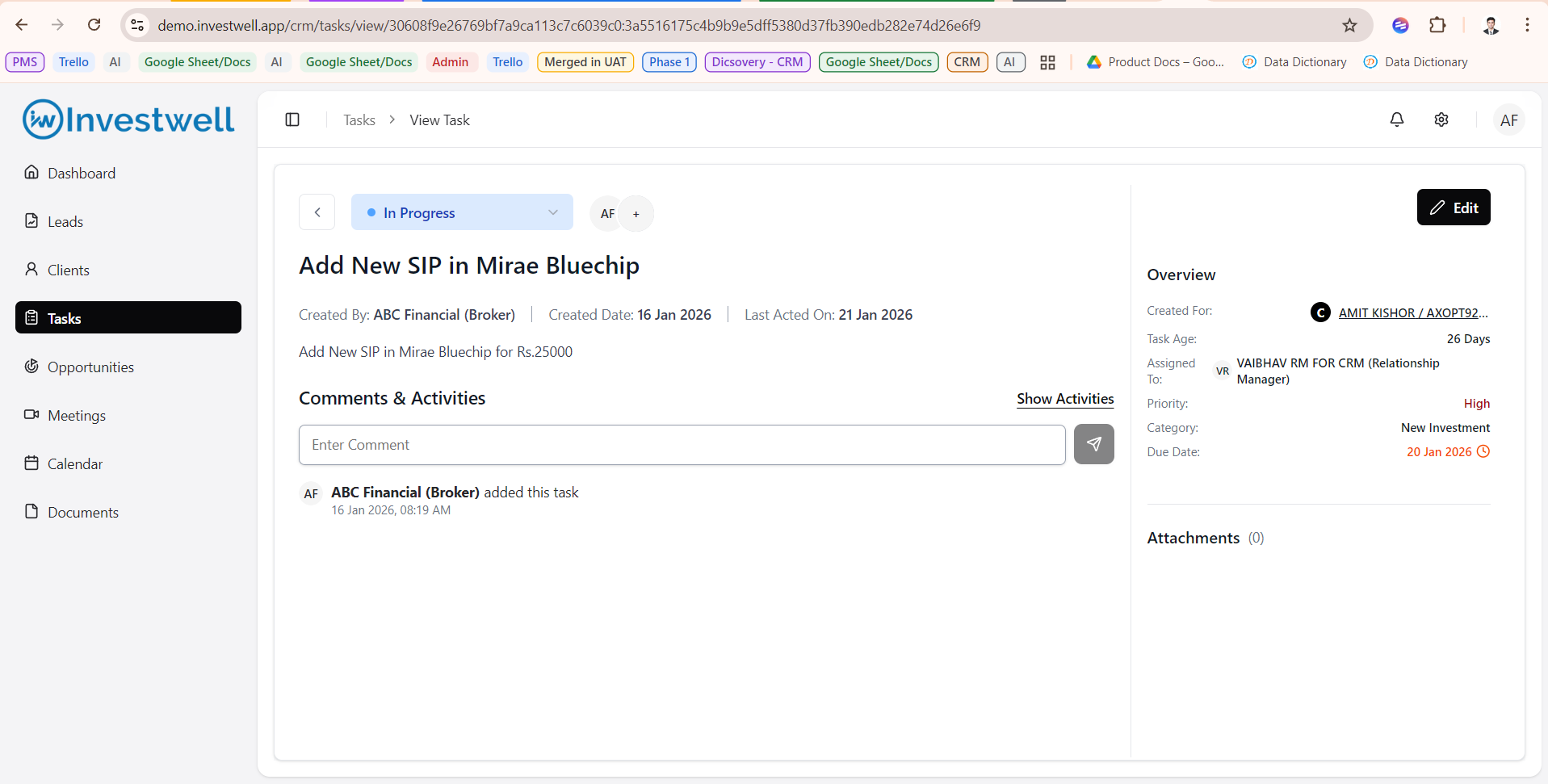Viewport: 1548px width, 784px height.
Task: Open tab groups grid icon
Action: point(1047,62)
